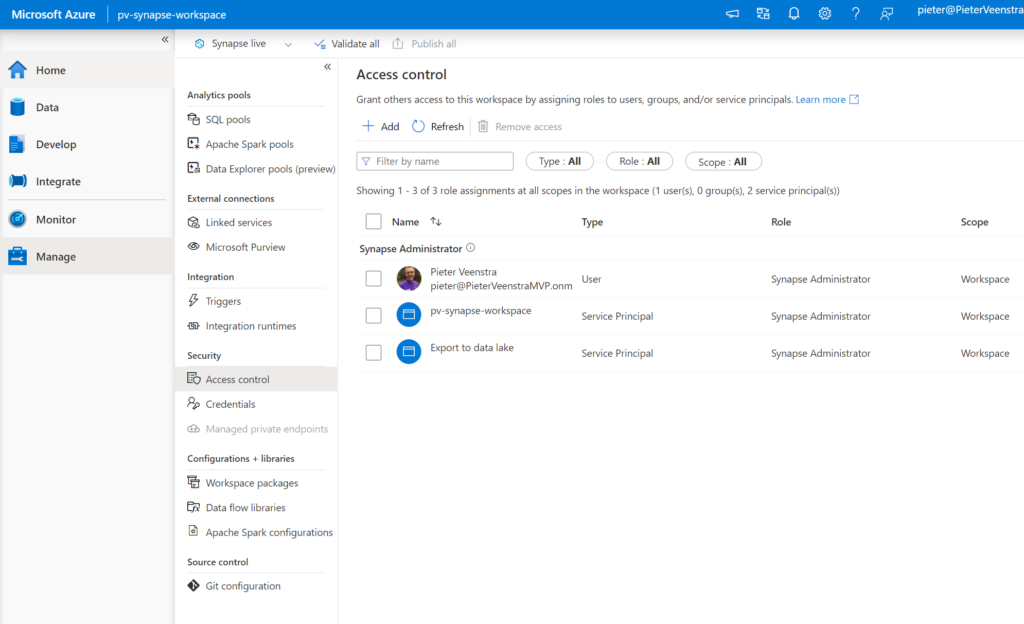Open feedback person icon in header
The height and width of the screenshot is (624, 1024).
click(886, 14)
